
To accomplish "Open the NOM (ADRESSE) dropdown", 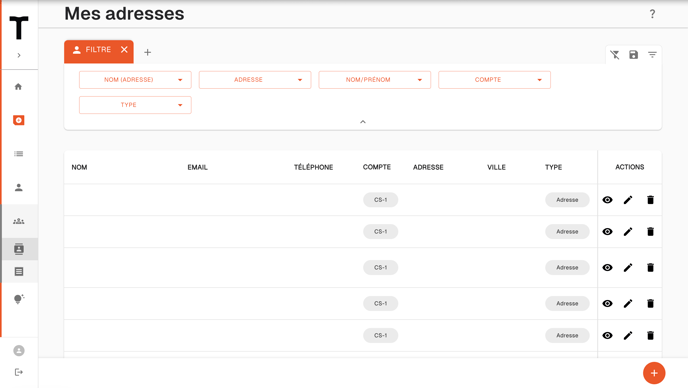I will point(135,80).
